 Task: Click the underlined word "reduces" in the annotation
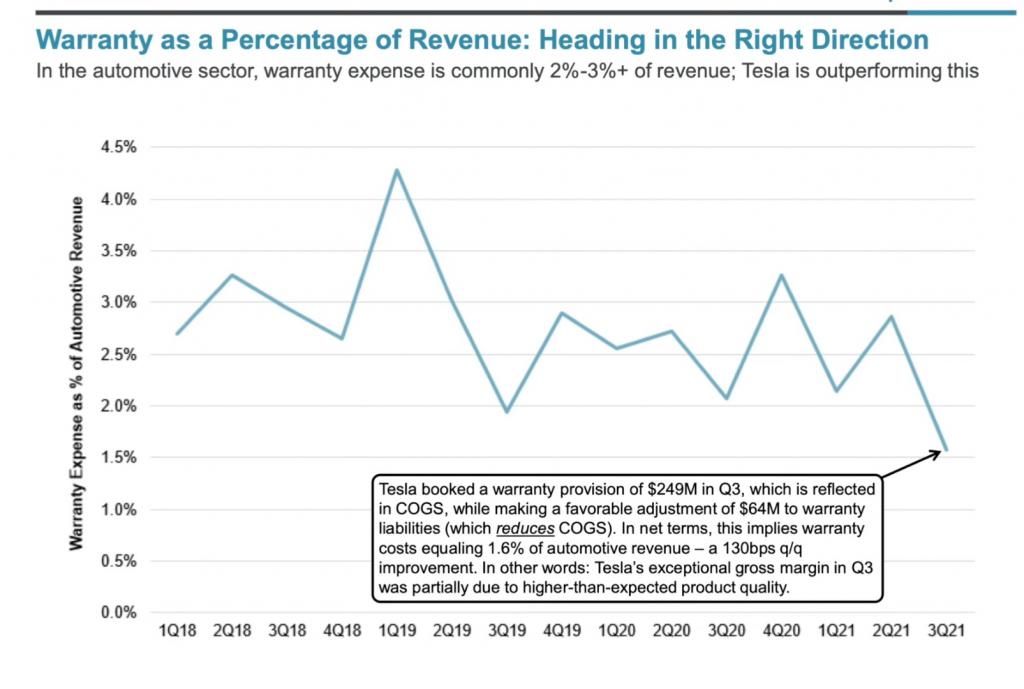click(525, 528)
